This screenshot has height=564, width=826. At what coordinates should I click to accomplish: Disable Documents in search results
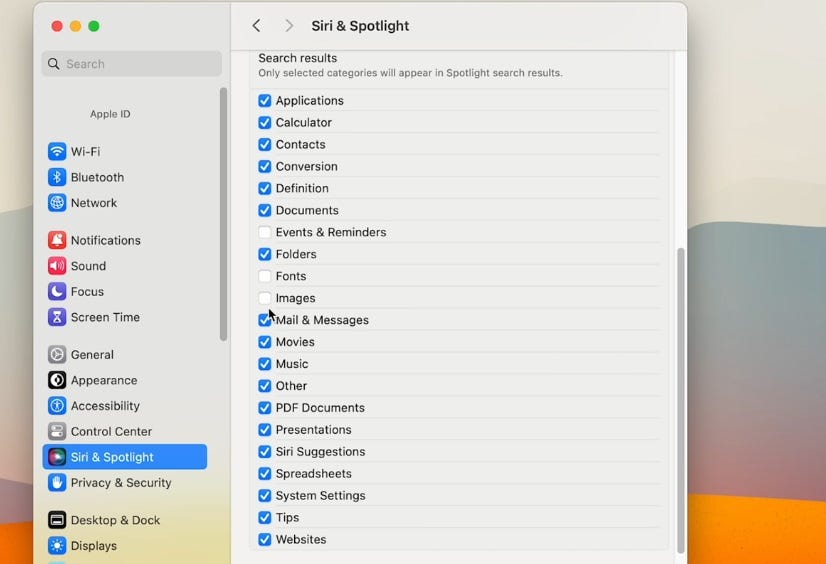click(x=265, y=210)
